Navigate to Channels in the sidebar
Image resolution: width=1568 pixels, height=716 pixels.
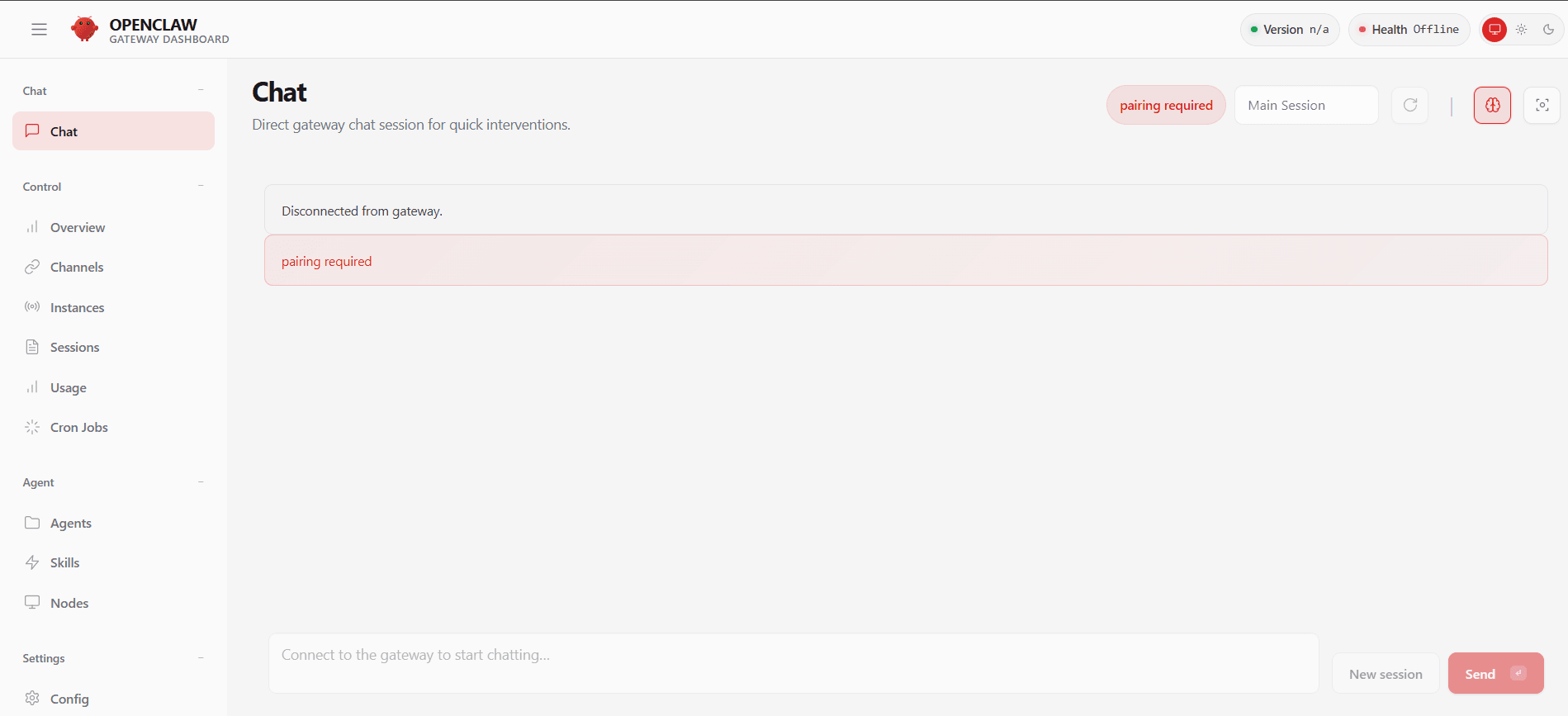click(x=76, y=267)
